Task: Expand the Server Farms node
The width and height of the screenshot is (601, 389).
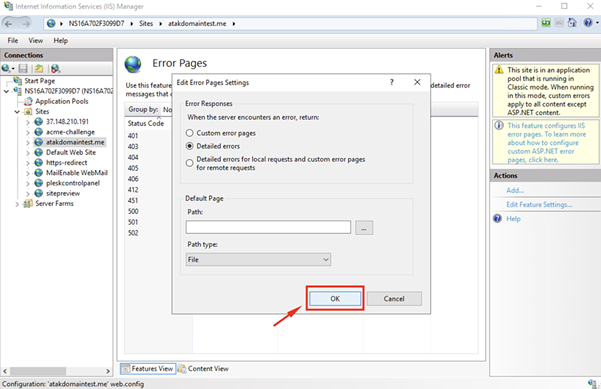Action: pyautogui.click(x=17, y=204)
